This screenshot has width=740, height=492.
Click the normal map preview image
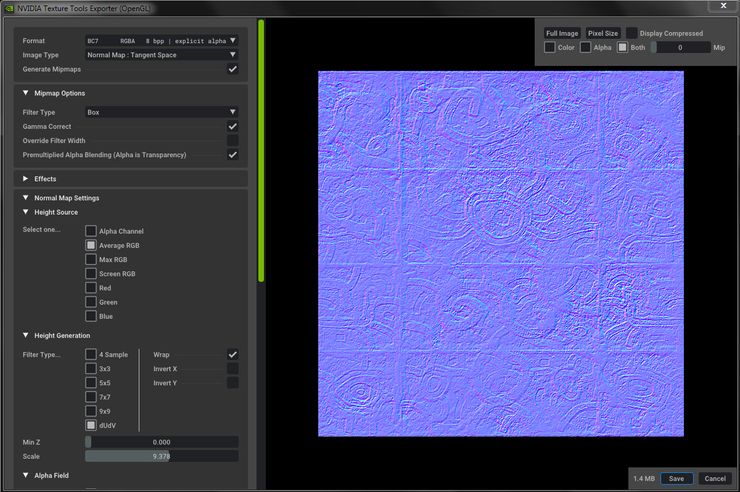pos(500,253)
